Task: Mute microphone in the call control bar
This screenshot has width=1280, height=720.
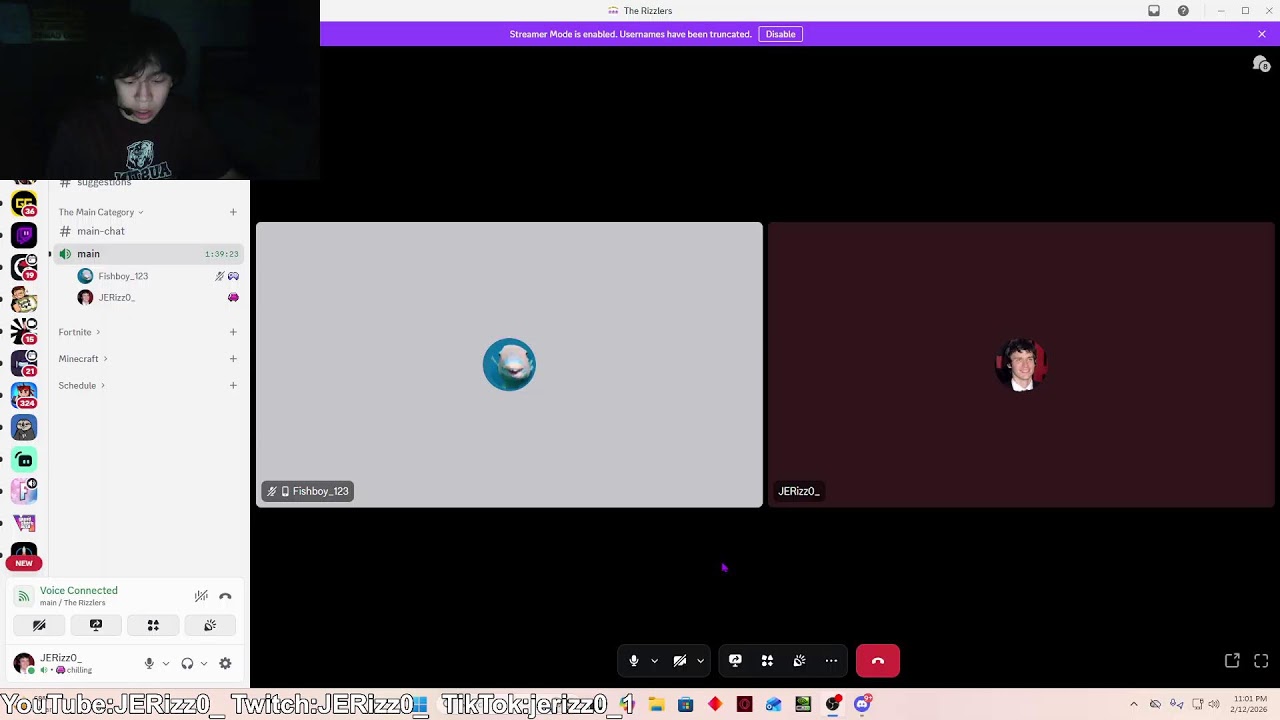Action: [x=634, y=661]
